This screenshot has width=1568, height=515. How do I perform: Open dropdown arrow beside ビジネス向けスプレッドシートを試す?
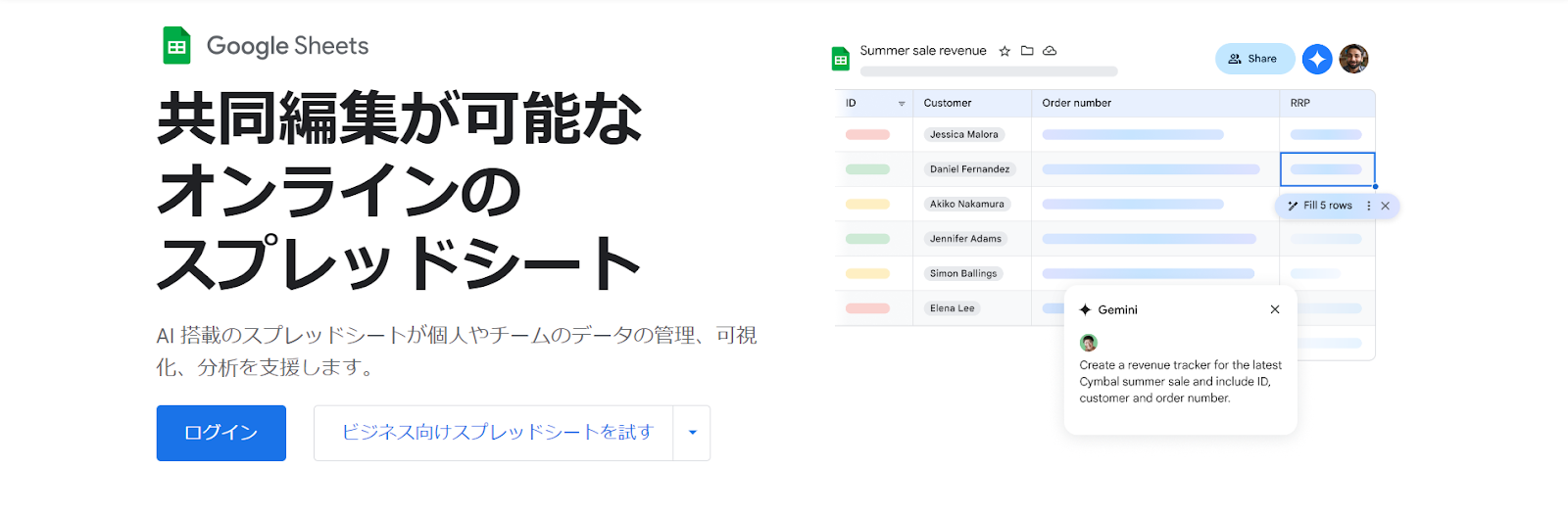[692, 433]
